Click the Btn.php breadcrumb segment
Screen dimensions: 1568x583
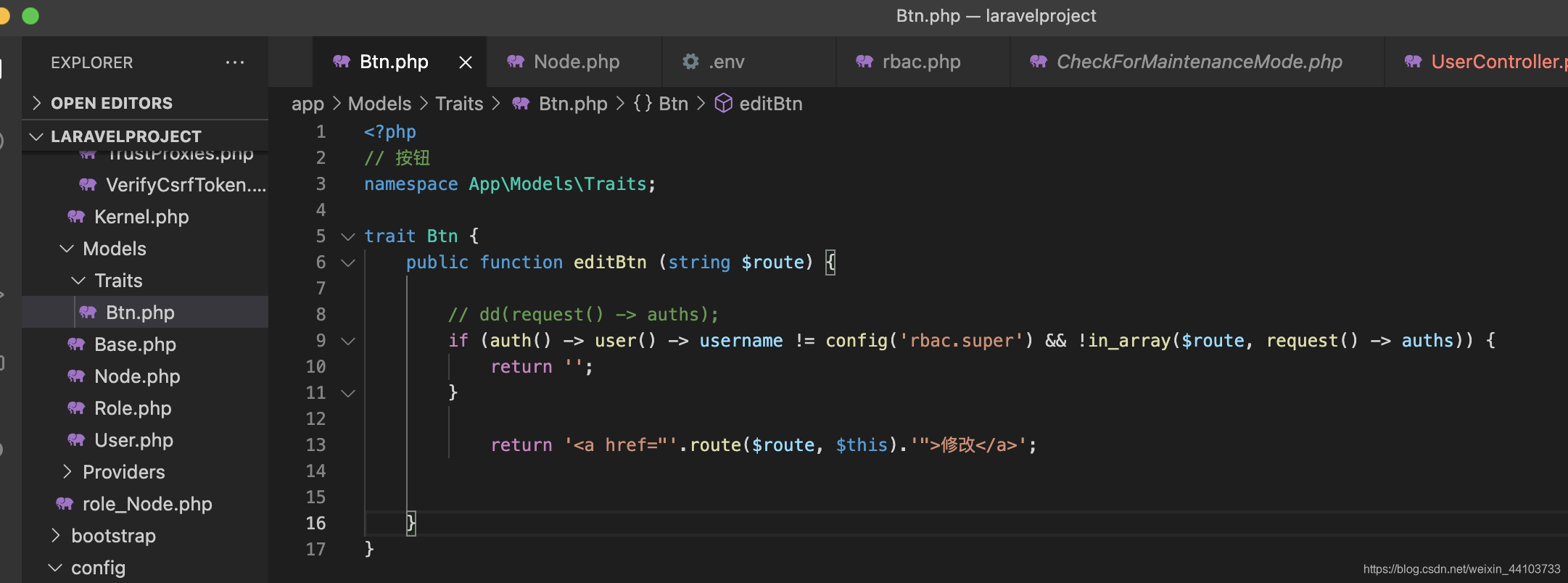pyautogui.click(x=573, y=104)
